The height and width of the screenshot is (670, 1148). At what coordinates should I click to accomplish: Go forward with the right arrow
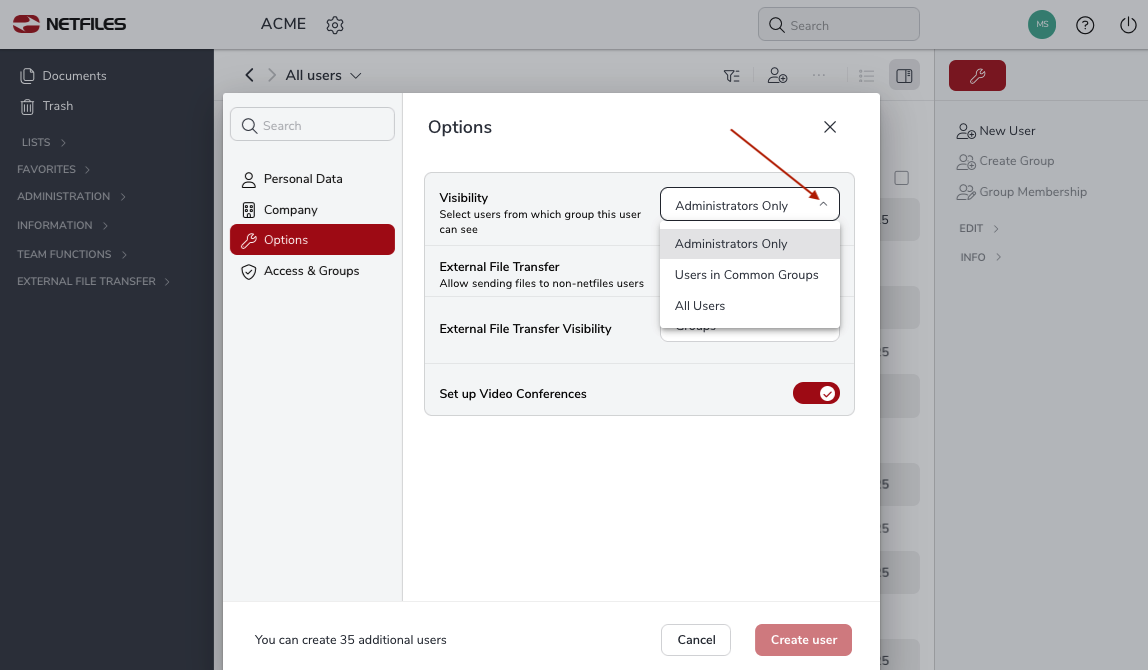coord(272,75)
